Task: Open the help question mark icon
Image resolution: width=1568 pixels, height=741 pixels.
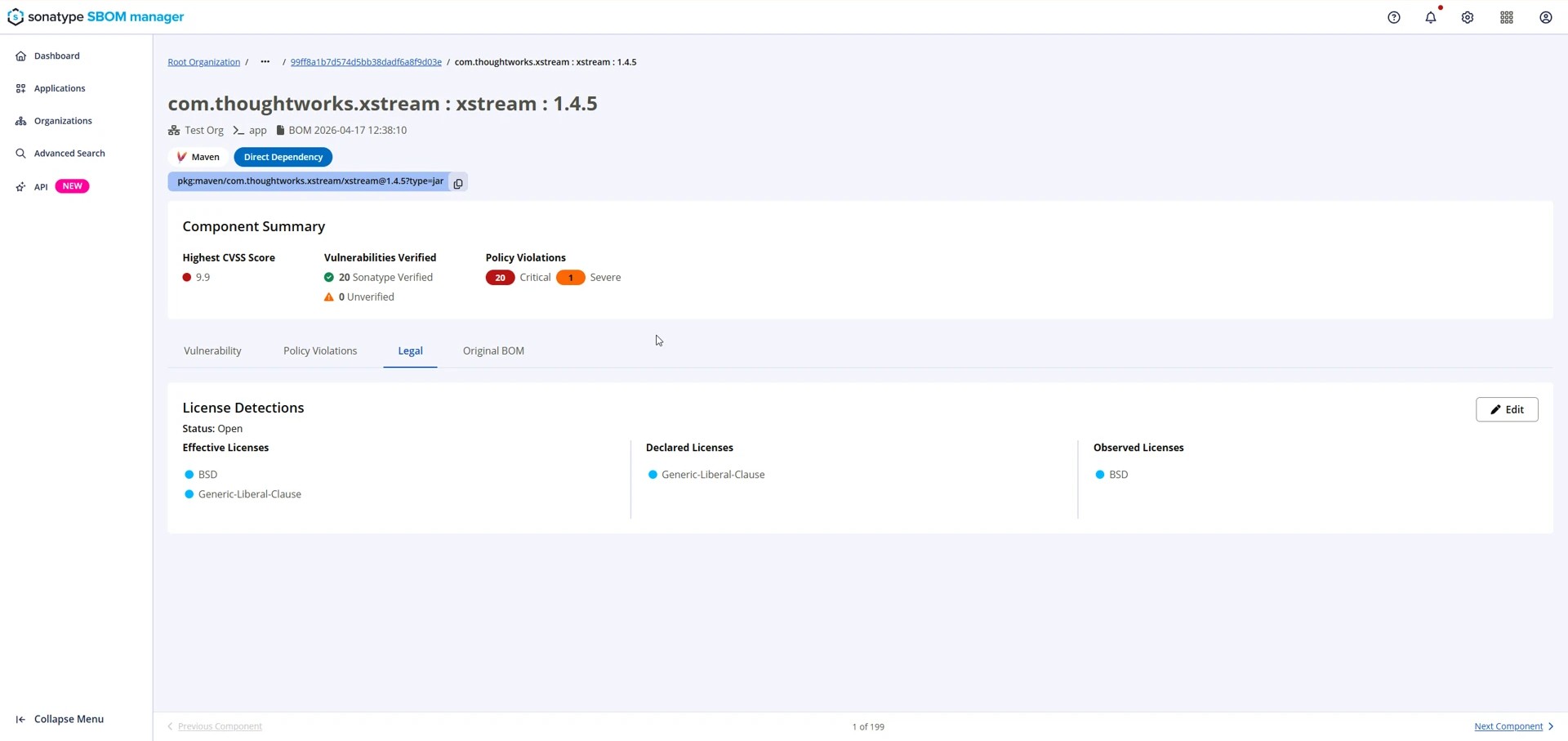Action: (1394, 17)
